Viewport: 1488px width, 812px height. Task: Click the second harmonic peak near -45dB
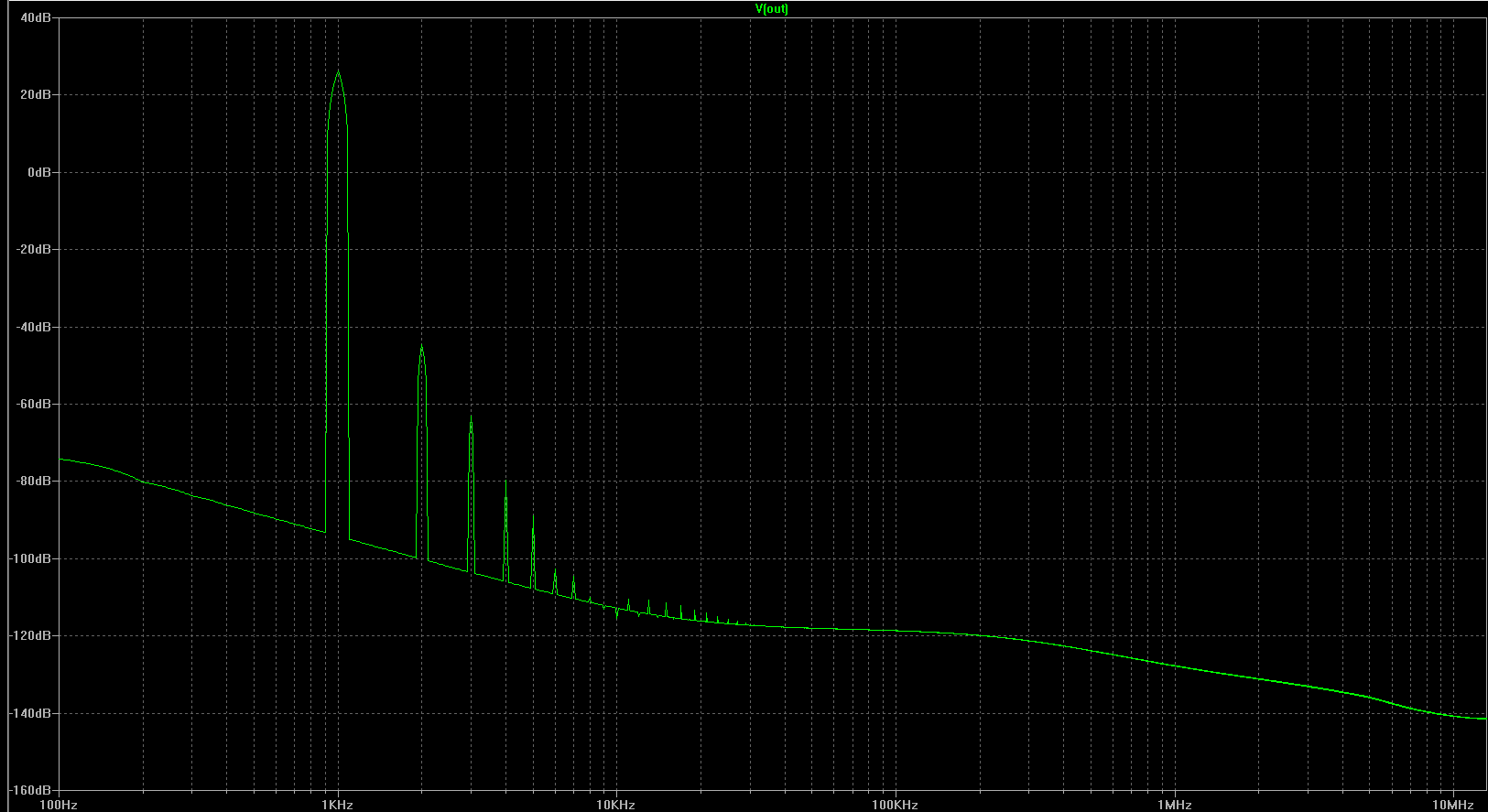tap(421, 346)
